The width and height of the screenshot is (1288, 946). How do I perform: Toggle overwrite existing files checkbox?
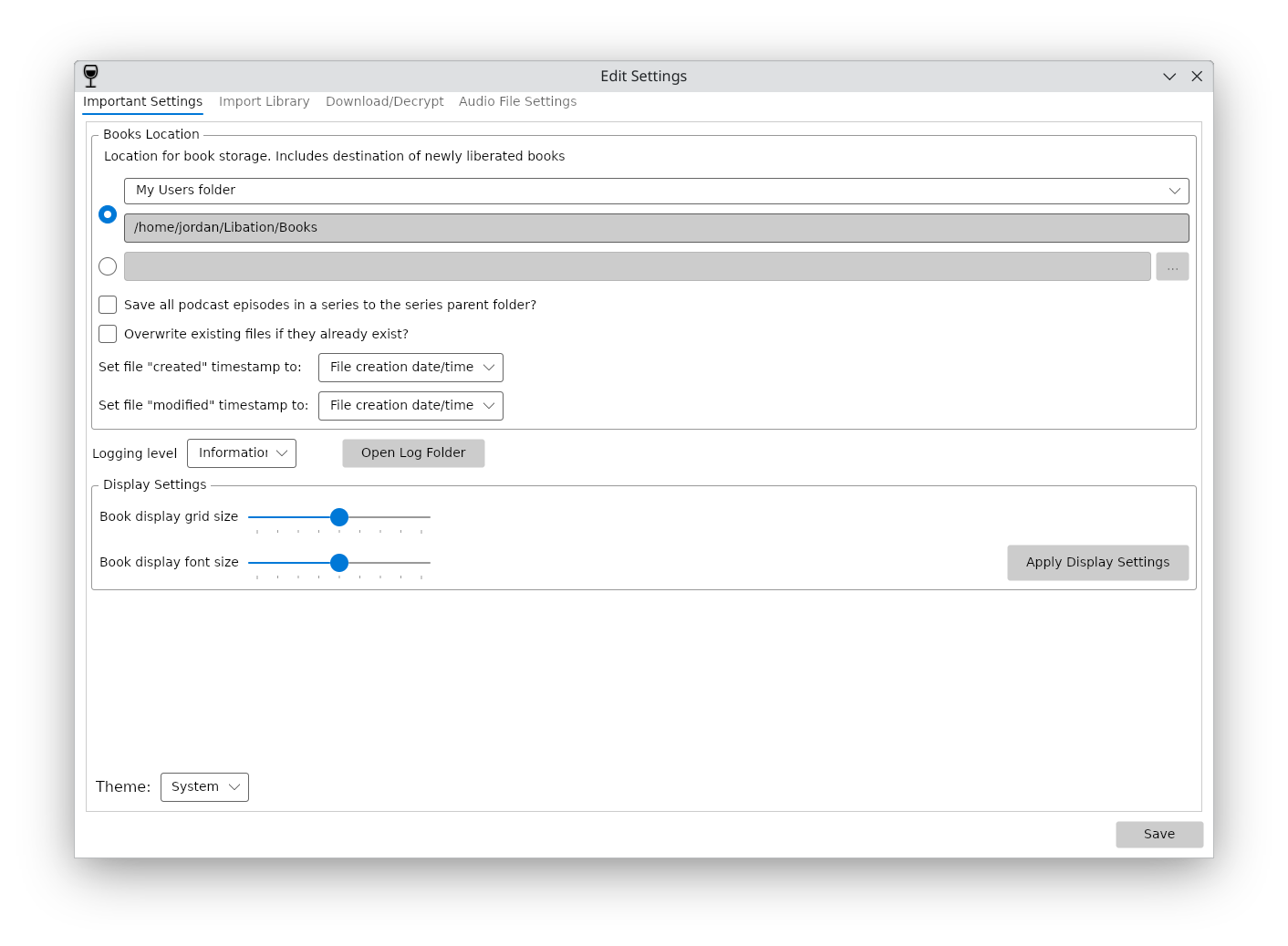tap(108, 334)
